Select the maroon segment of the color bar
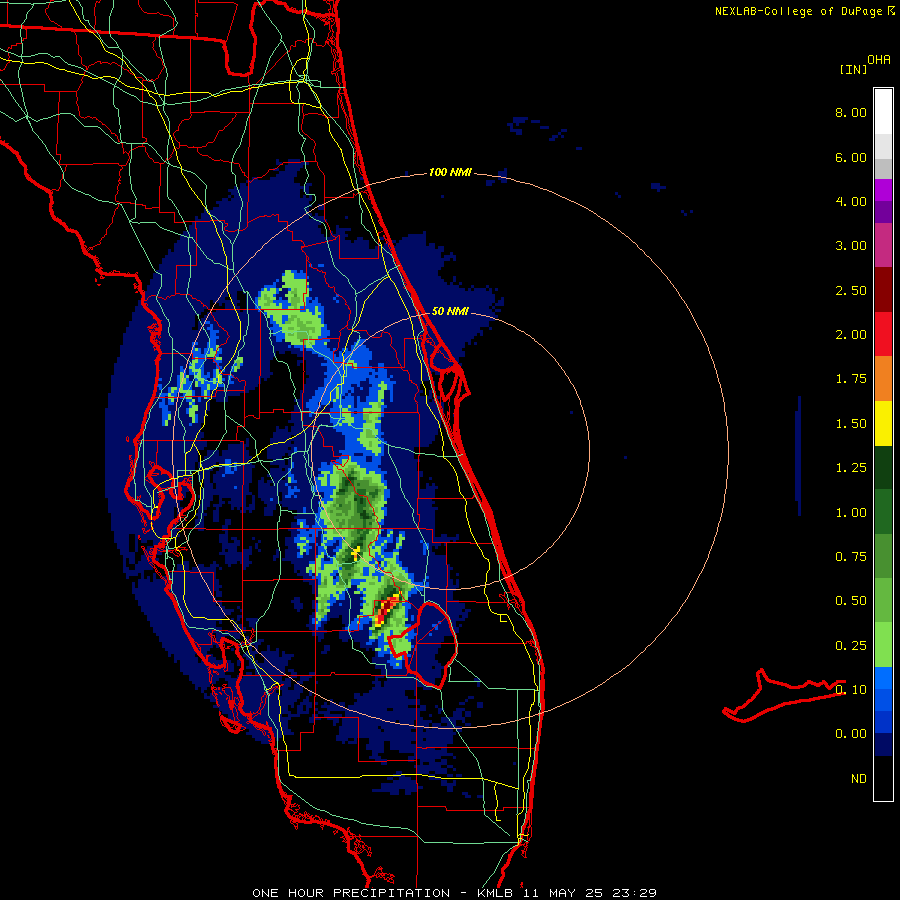The image size is (900, 900). [883, 290]
